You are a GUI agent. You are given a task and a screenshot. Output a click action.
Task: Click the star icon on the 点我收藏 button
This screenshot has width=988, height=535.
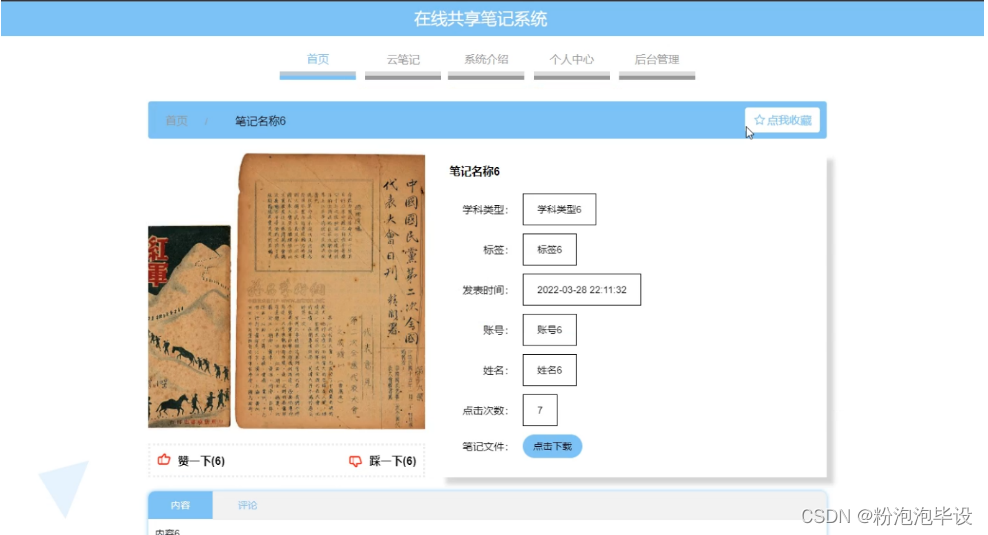click(759, 120)
